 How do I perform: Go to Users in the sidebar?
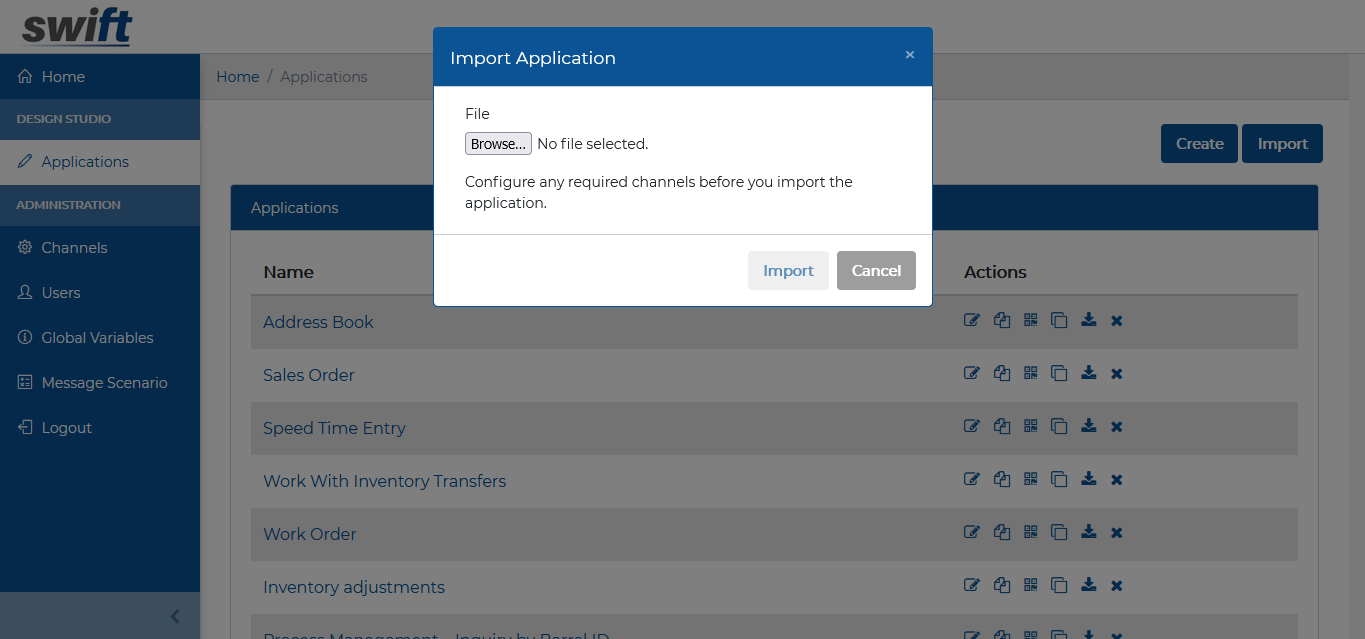click(x=60, y=293)
